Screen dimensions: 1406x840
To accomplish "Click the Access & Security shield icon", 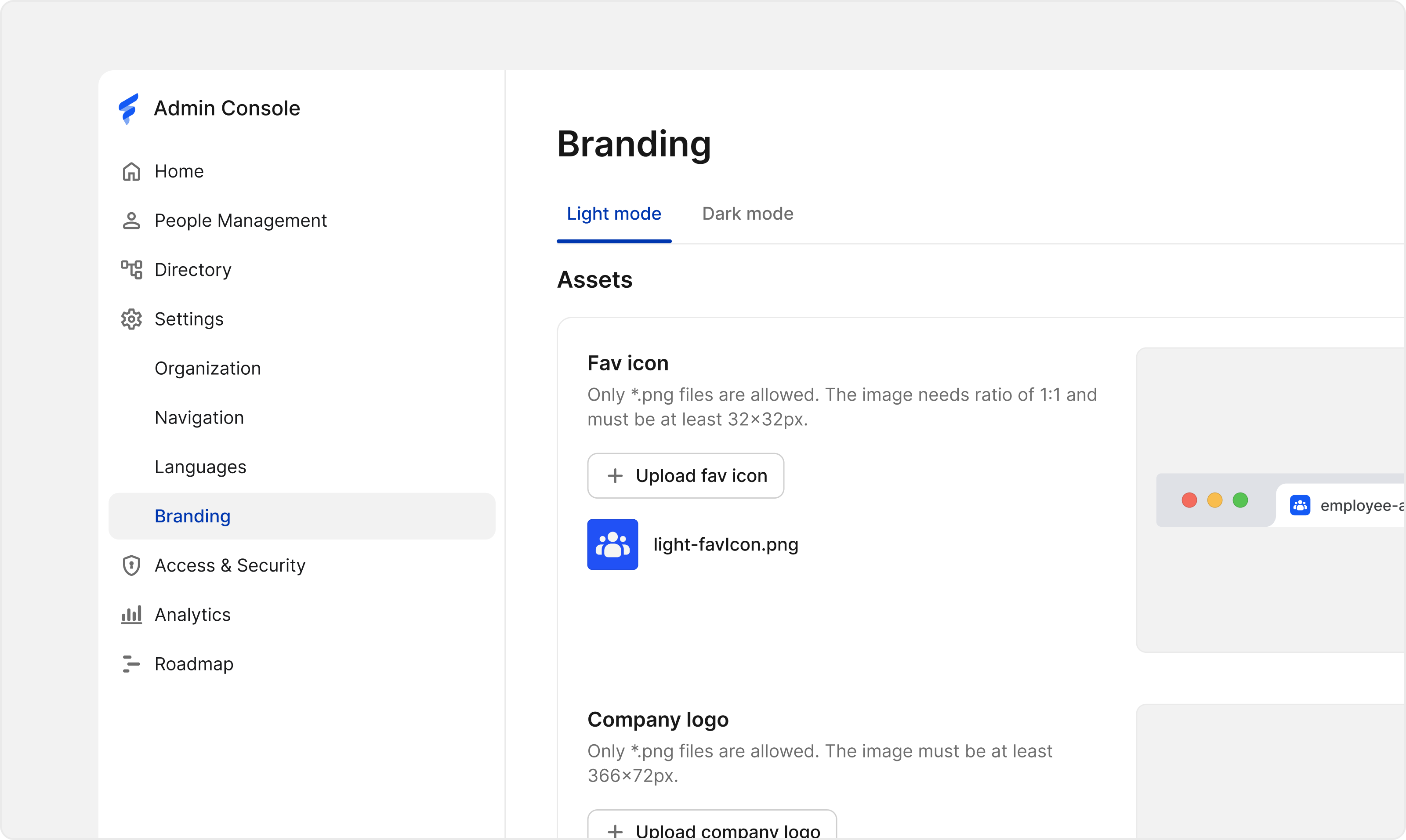I will [131, 565].
